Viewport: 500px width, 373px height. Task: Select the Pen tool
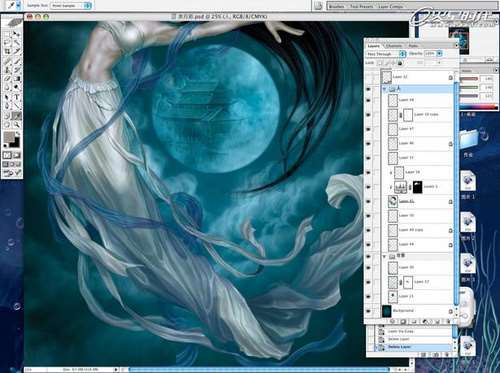pos(7,106)
